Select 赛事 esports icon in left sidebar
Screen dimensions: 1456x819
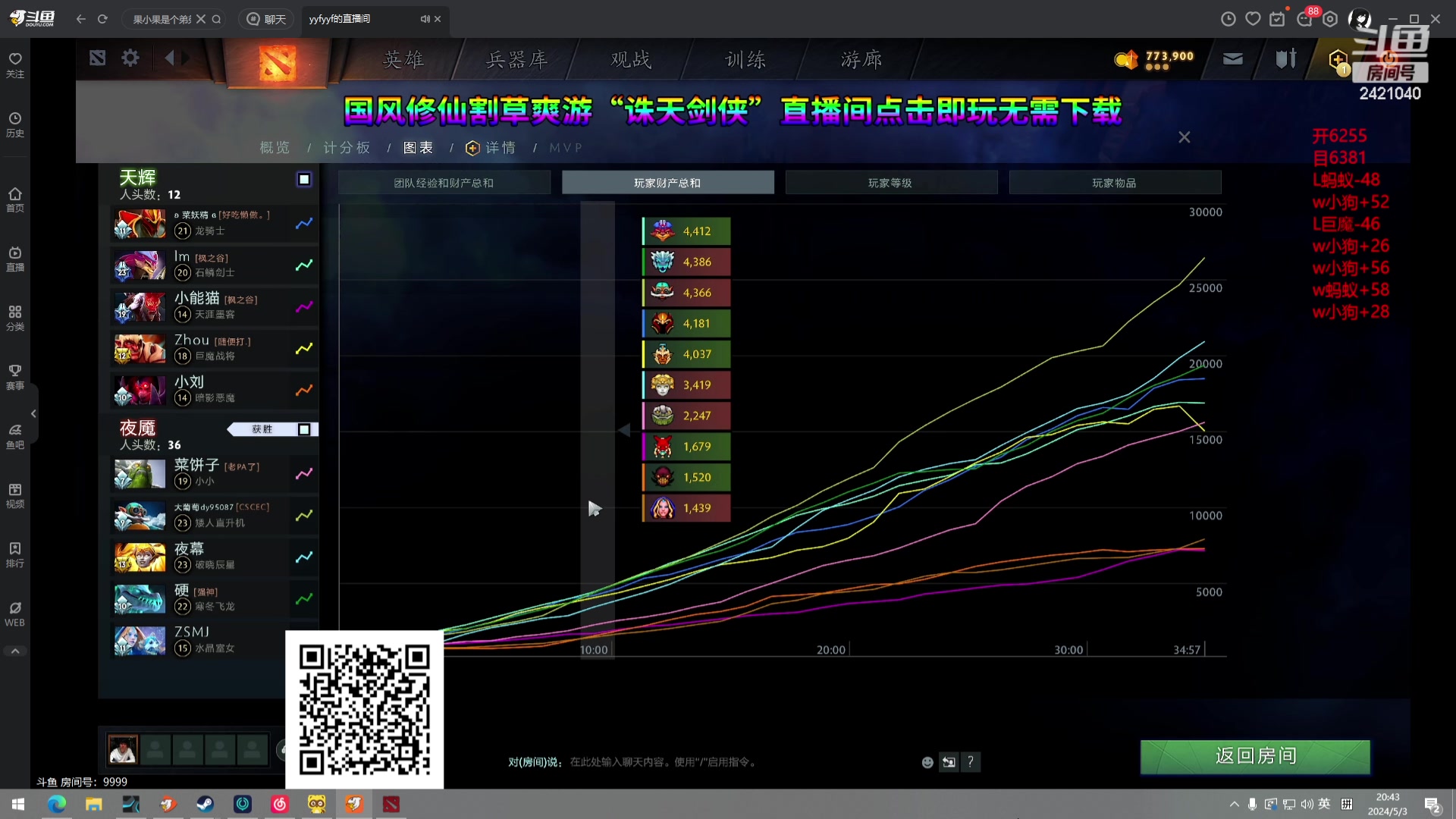(x=15, y=377)
